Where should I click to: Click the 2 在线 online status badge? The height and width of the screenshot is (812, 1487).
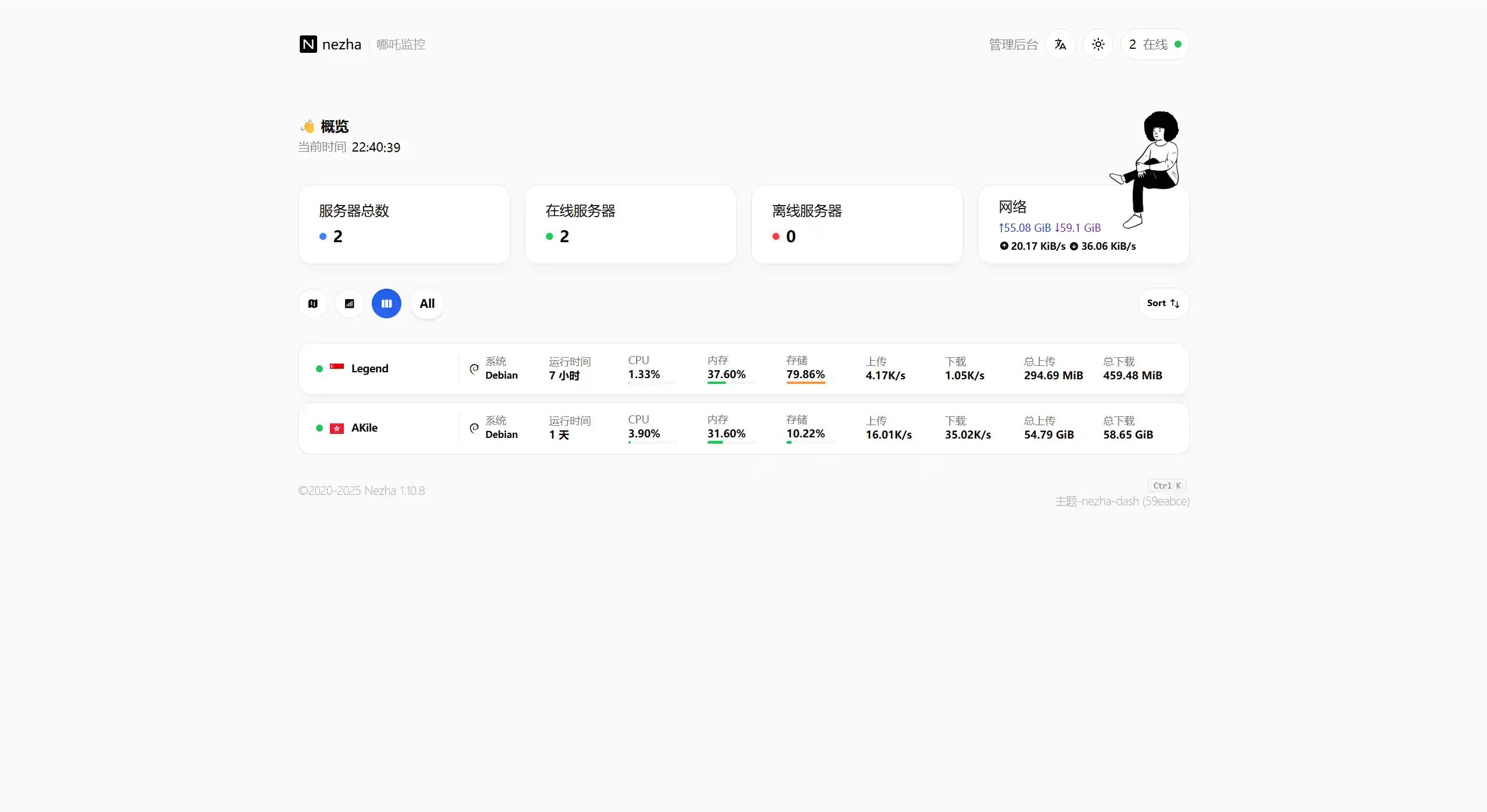point(1154,44)
